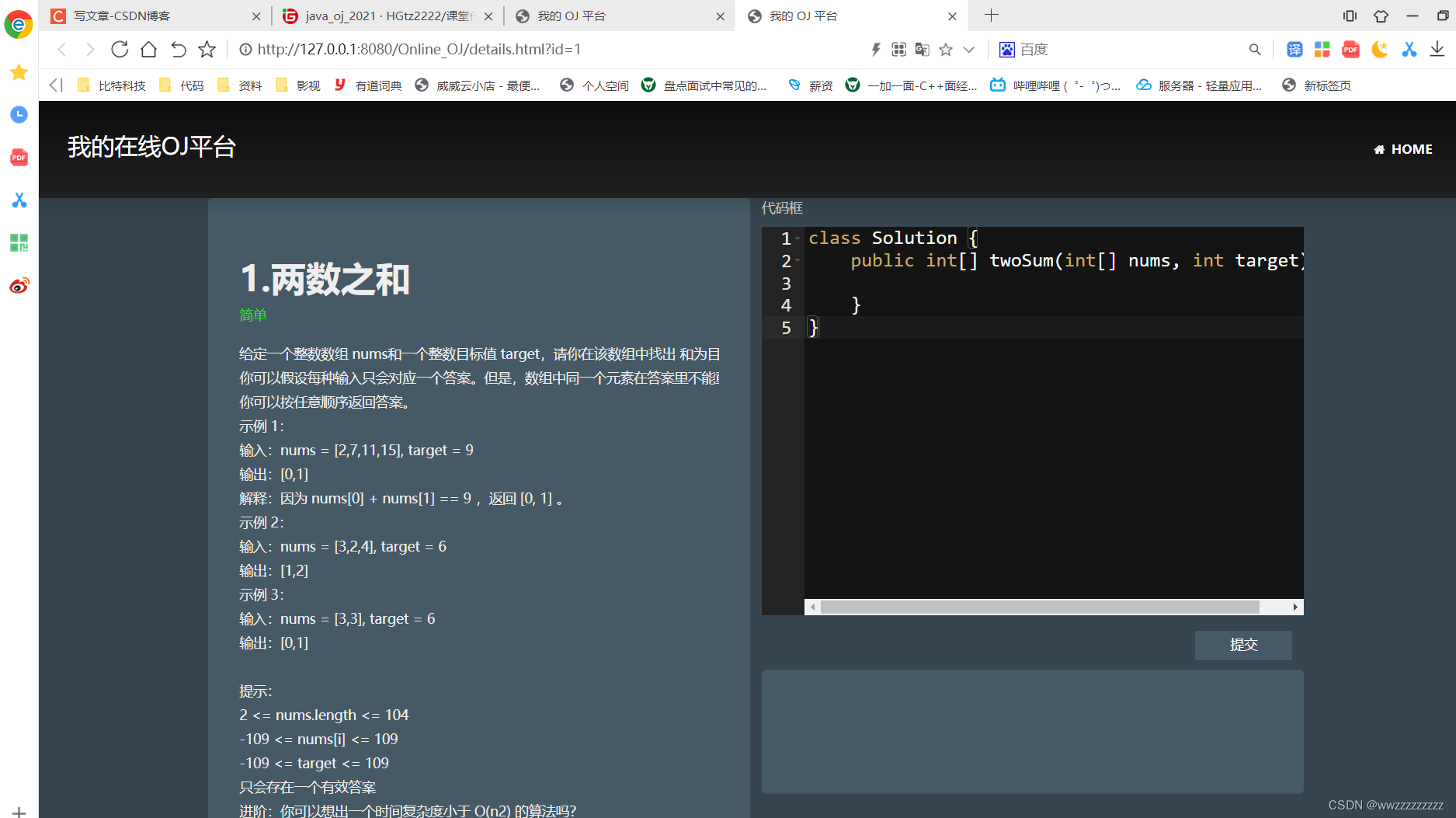Click the favorites star in address bar

click(946, 50)
